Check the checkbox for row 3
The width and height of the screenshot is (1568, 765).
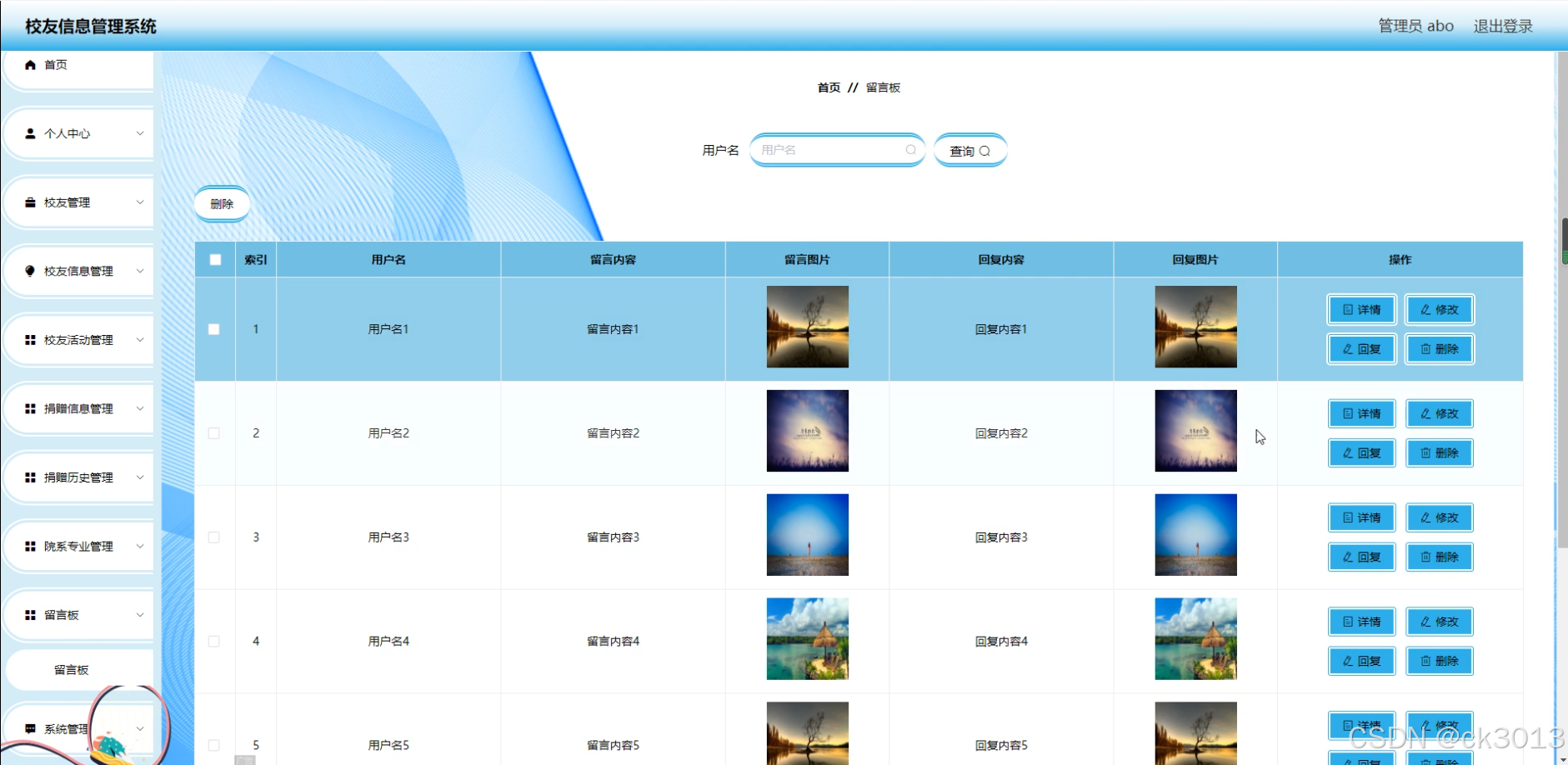pos(214,537)
